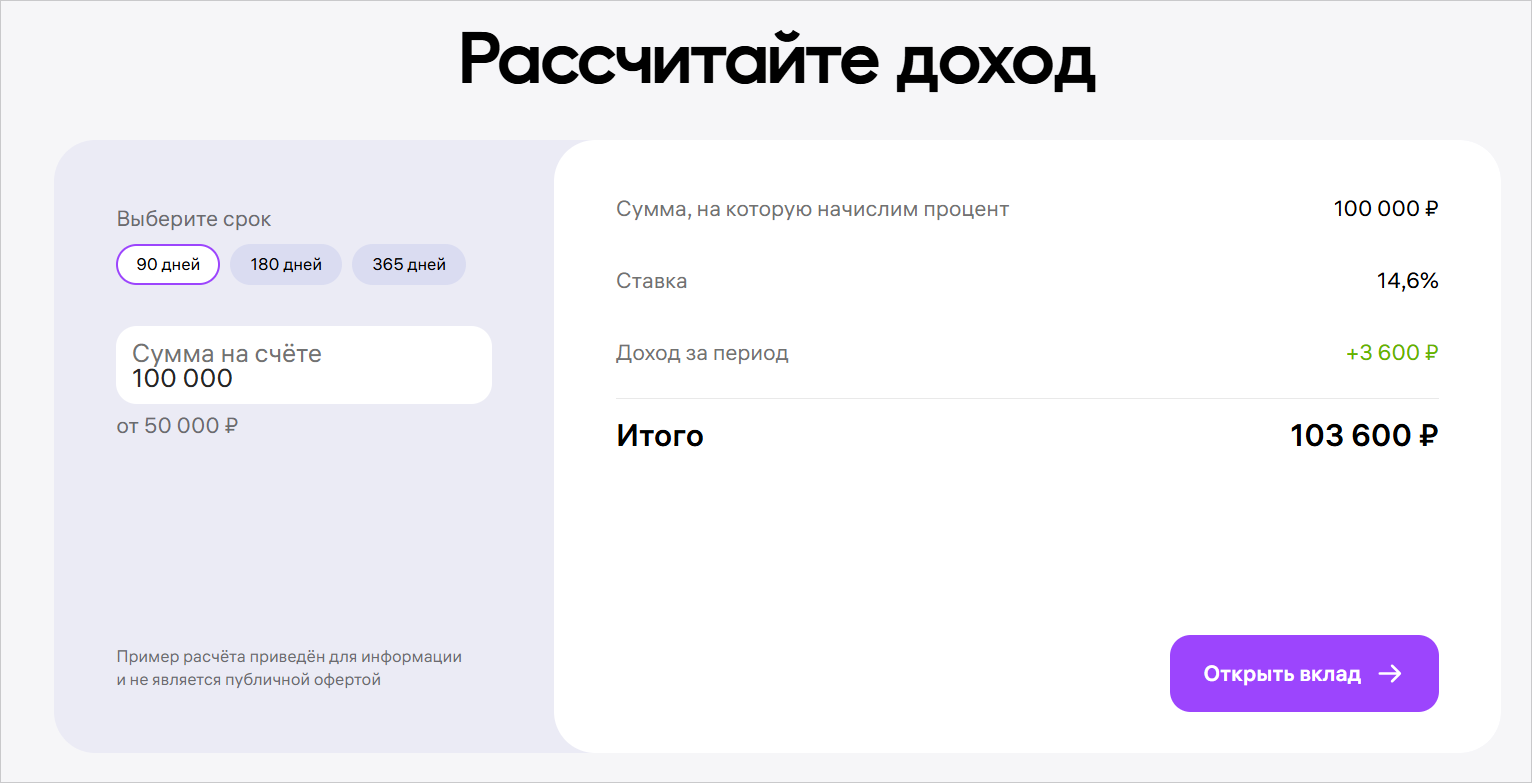1532x783 pixels.
Task: Click the Рассчитайте доход heading
Action: [x=776, y=62]
